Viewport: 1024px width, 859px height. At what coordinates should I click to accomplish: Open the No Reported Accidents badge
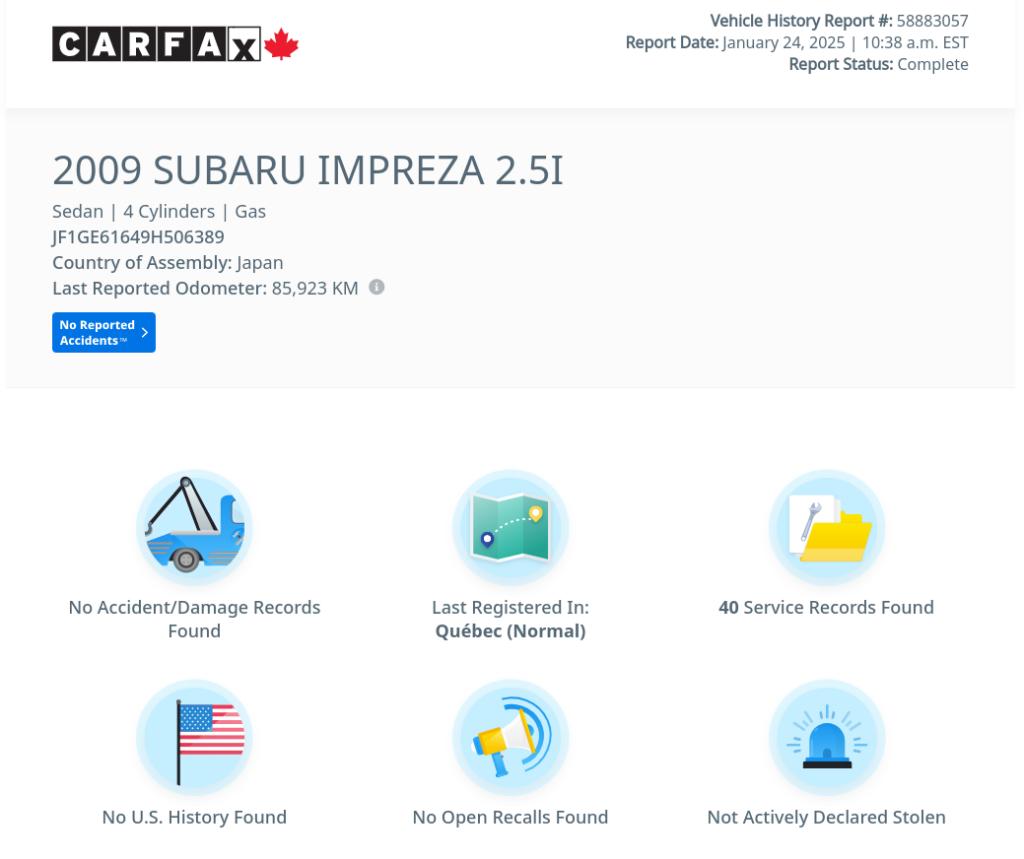pos(104,332)
